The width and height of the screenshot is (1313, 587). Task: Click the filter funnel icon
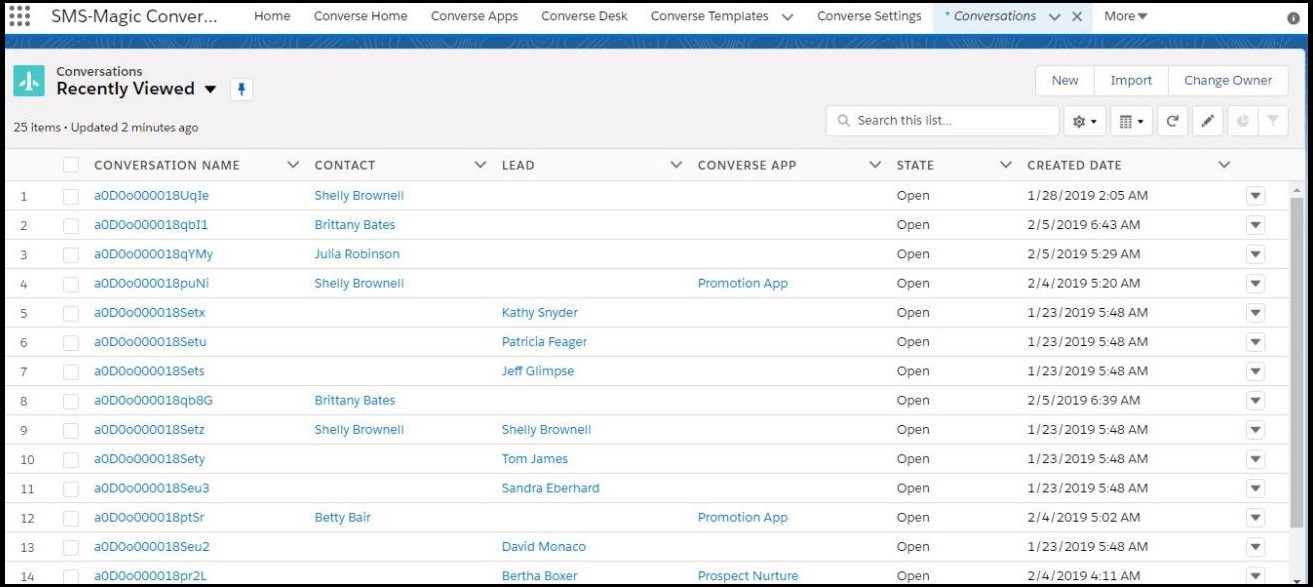click(x=1272, y=121)
